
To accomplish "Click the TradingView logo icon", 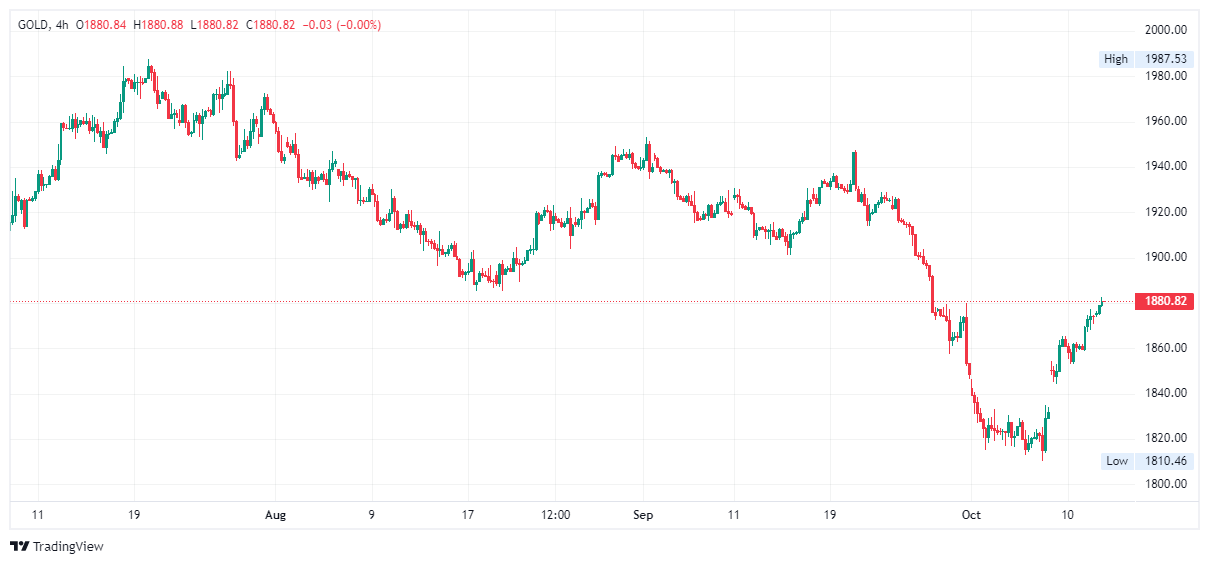I will click(x=19, y=547).
